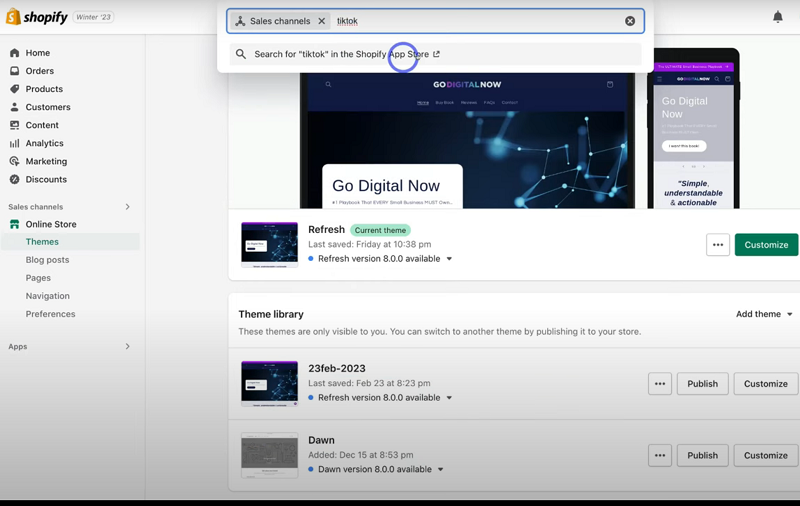Screen dimensions: 800x506
Task: Click the desktop theme preview image
Action: [x=467, y=140]
